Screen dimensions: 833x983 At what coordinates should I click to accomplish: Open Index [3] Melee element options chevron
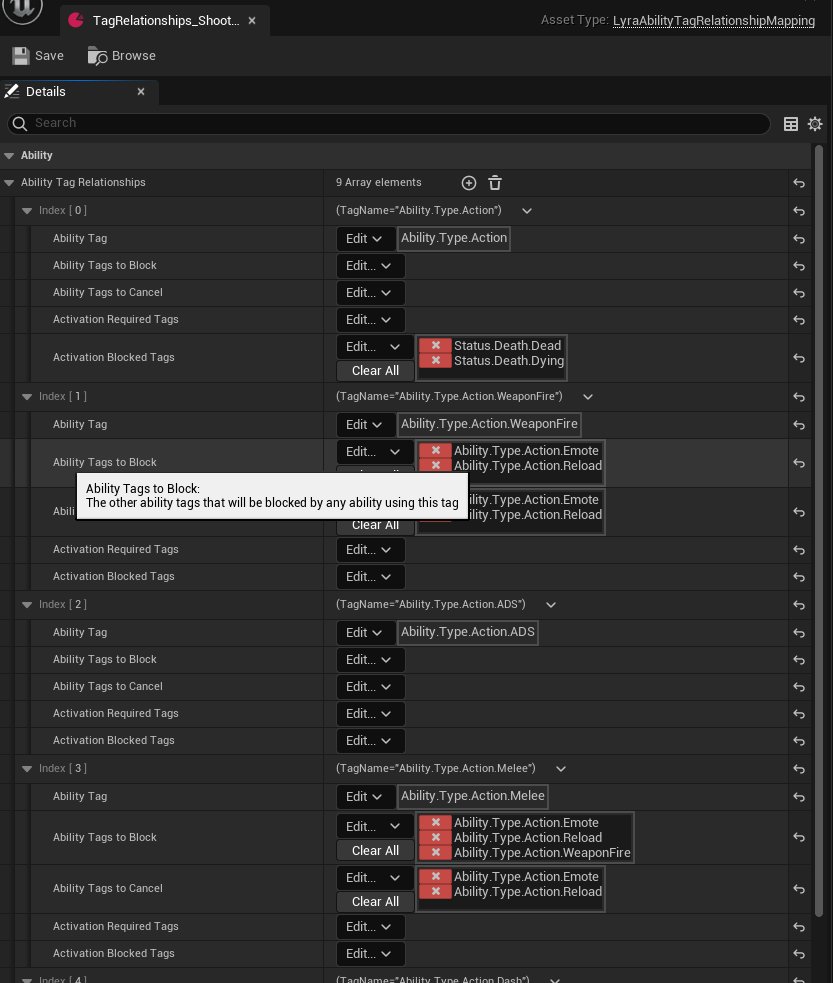coord(561,769)
